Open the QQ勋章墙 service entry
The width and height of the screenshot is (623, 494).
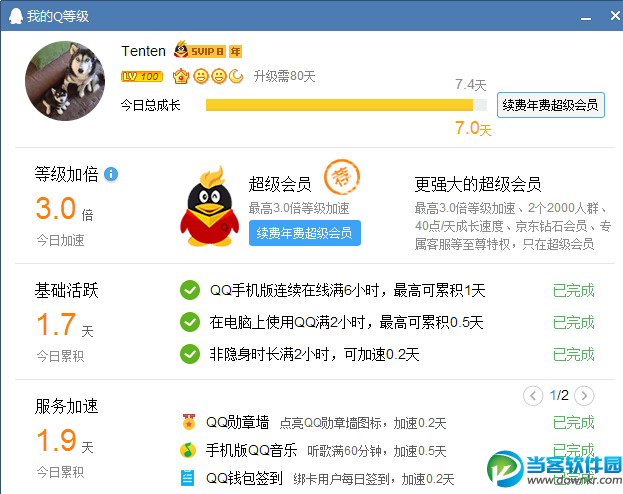tap(238, 422)
